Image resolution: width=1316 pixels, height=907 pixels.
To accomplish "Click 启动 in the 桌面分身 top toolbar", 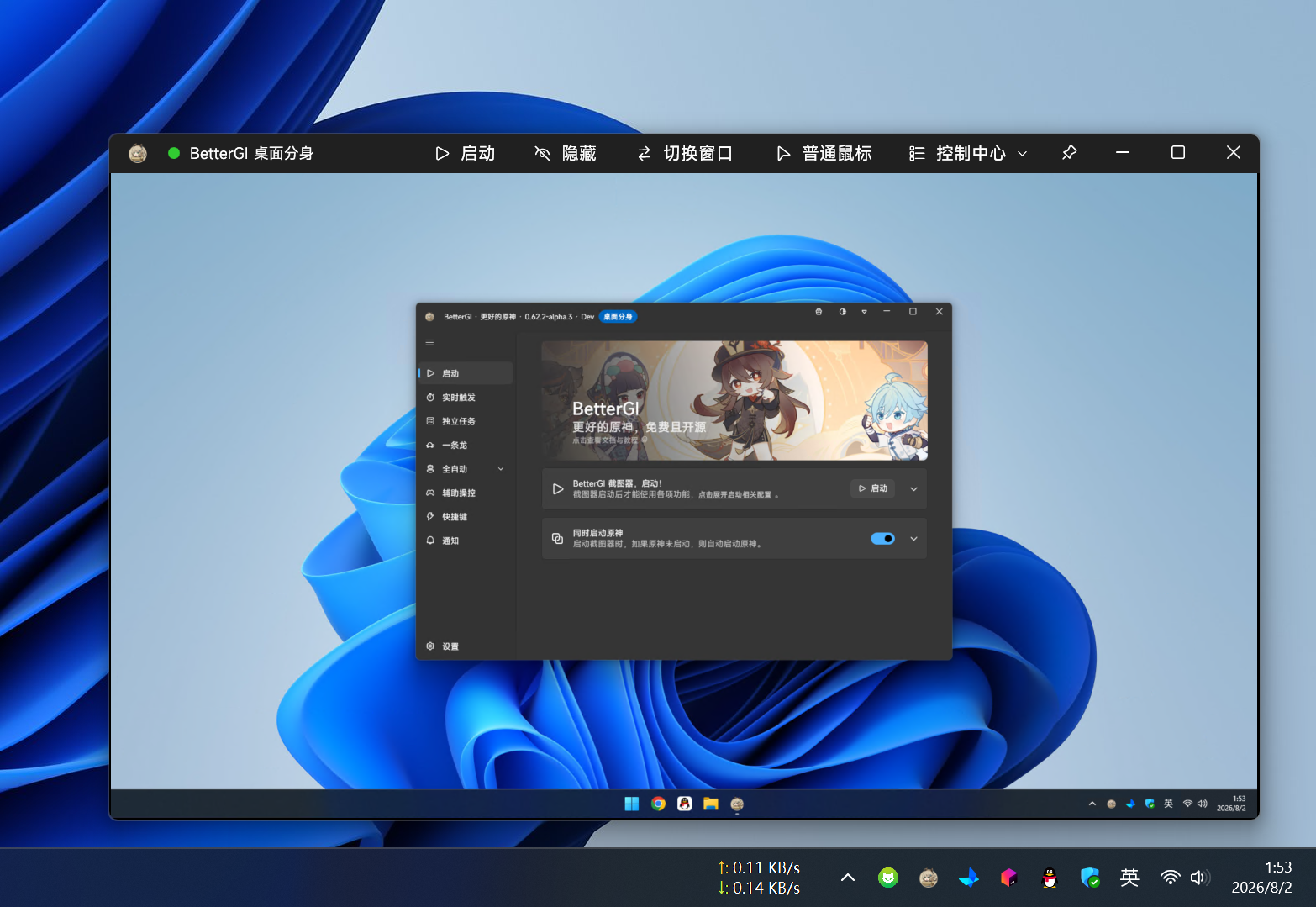I will point(466,153).
